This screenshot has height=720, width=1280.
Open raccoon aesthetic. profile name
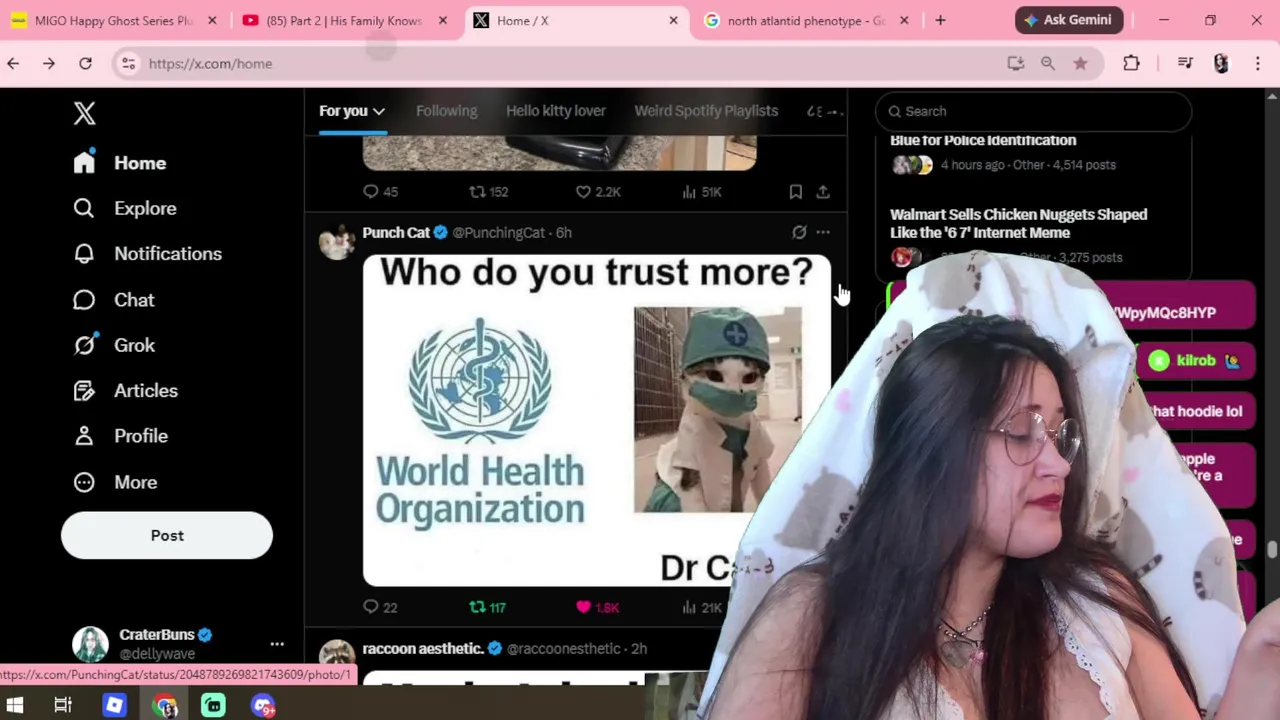coord(423,649)
